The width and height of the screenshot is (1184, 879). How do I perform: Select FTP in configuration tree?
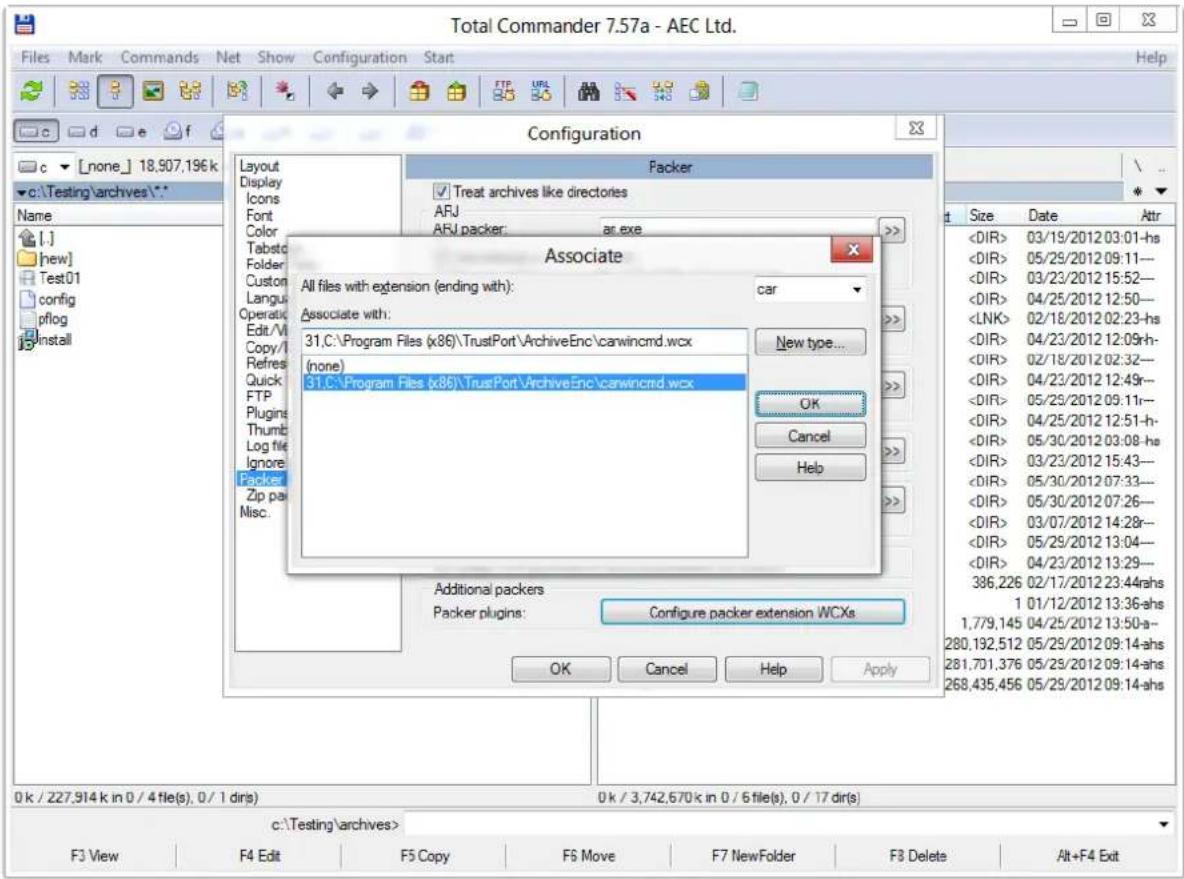click(258, 396)
